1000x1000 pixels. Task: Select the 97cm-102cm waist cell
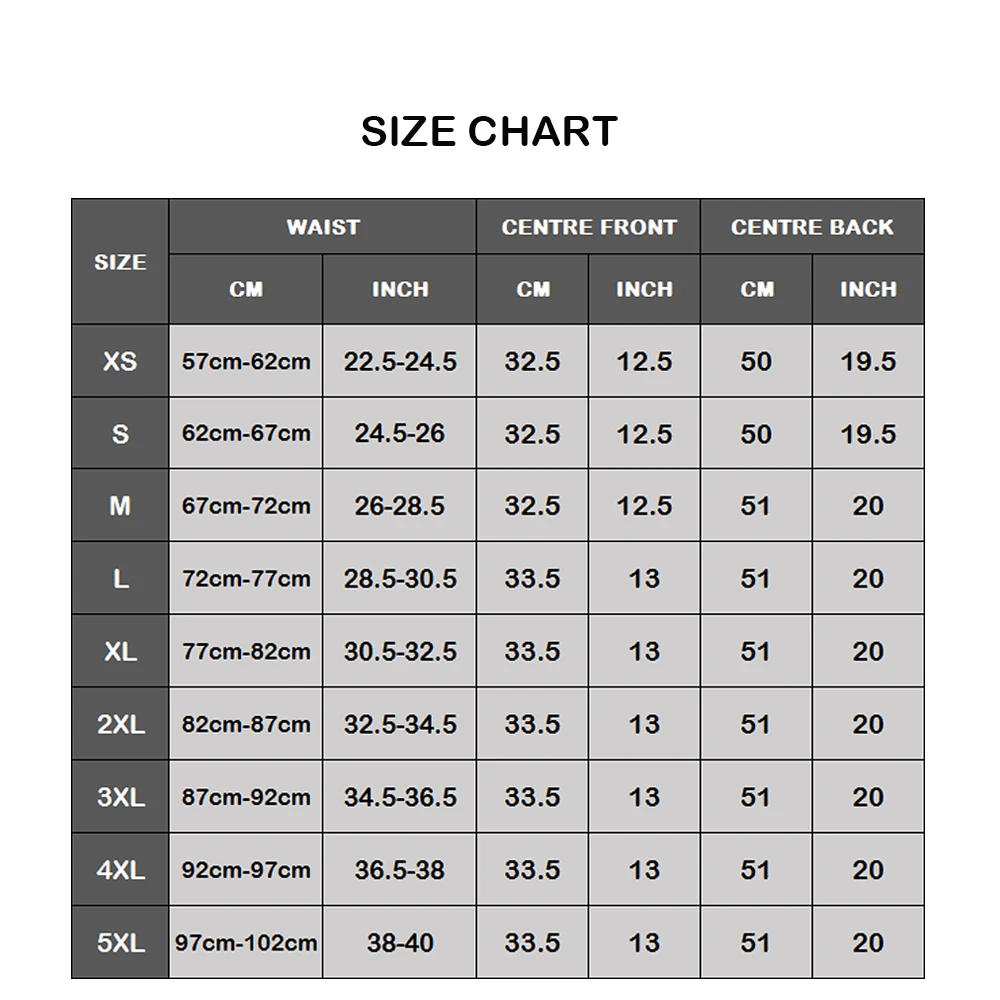click(x=246, y=942)
